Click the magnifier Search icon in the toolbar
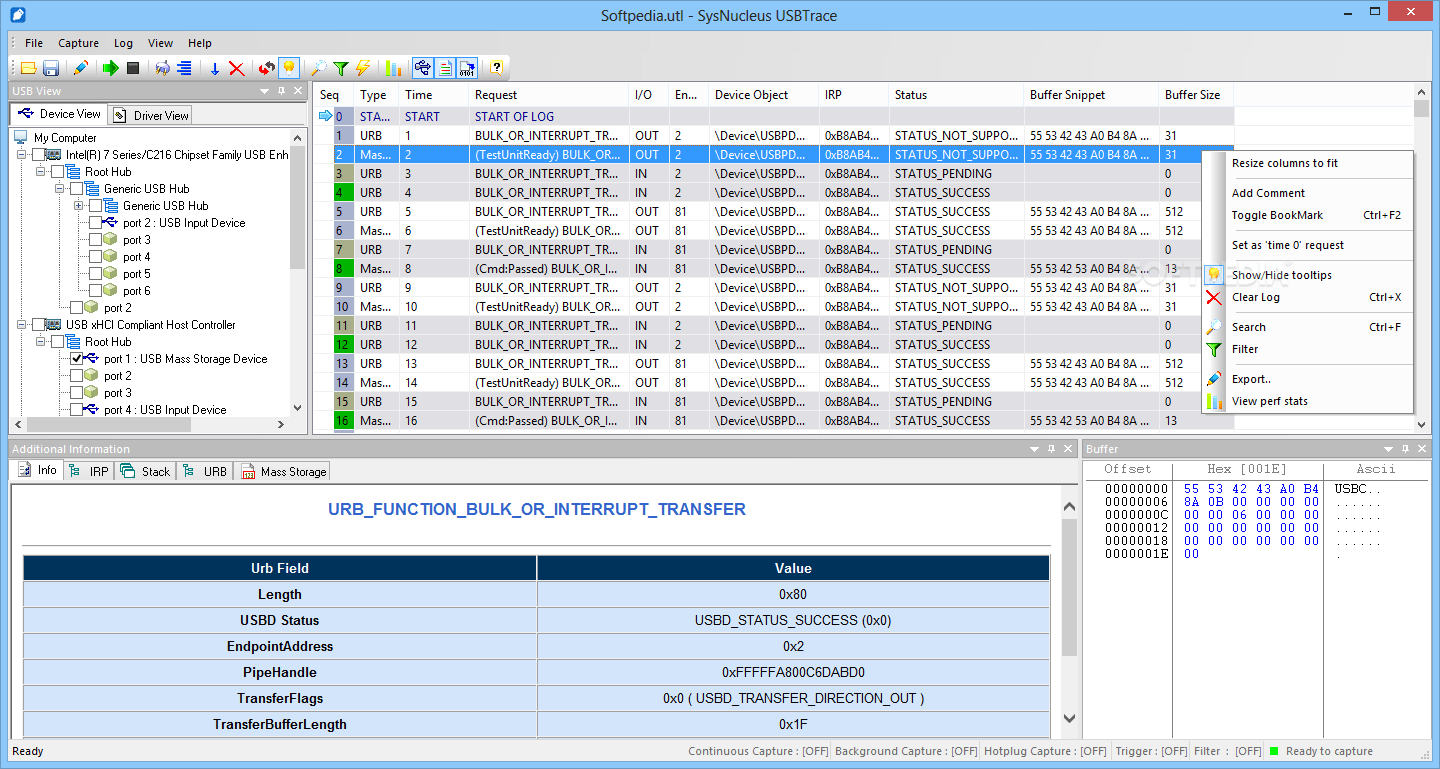The width and height of the screenshot is (1440, 769). [x=318, y=68]
